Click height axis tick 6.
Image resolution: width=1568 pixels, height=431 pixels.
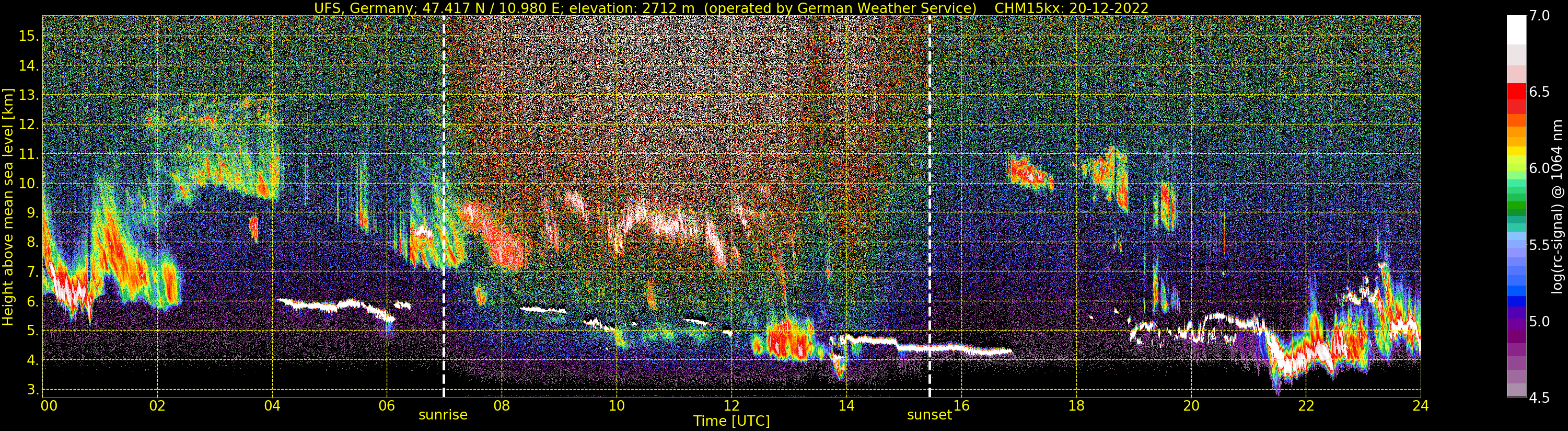pos(32,301)
